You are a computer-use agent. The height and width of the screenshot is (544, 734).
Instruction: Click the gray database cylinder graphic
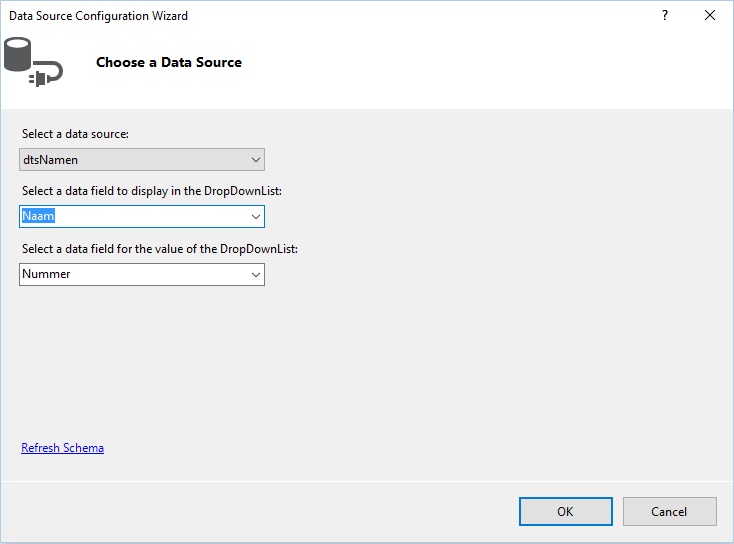click(18, 54)
